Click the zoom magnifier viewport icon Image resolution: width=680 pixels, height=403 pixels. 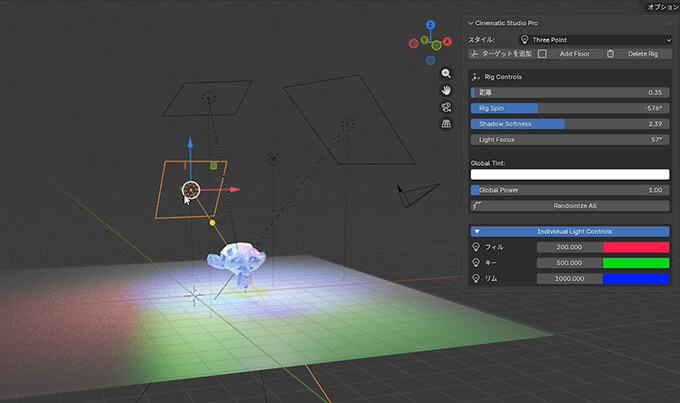click(447, 73)
